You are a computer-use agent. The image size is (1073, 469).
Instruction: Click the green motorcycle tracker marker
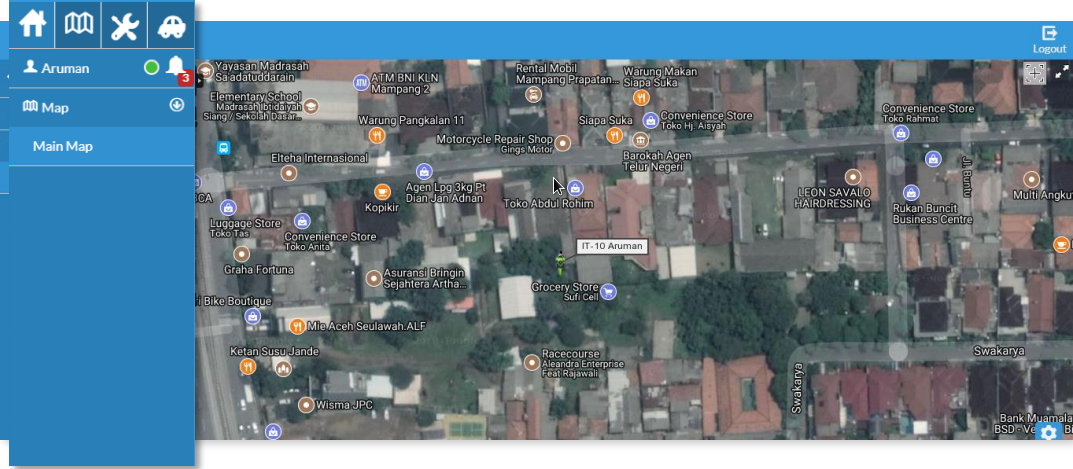pos(560,263)
